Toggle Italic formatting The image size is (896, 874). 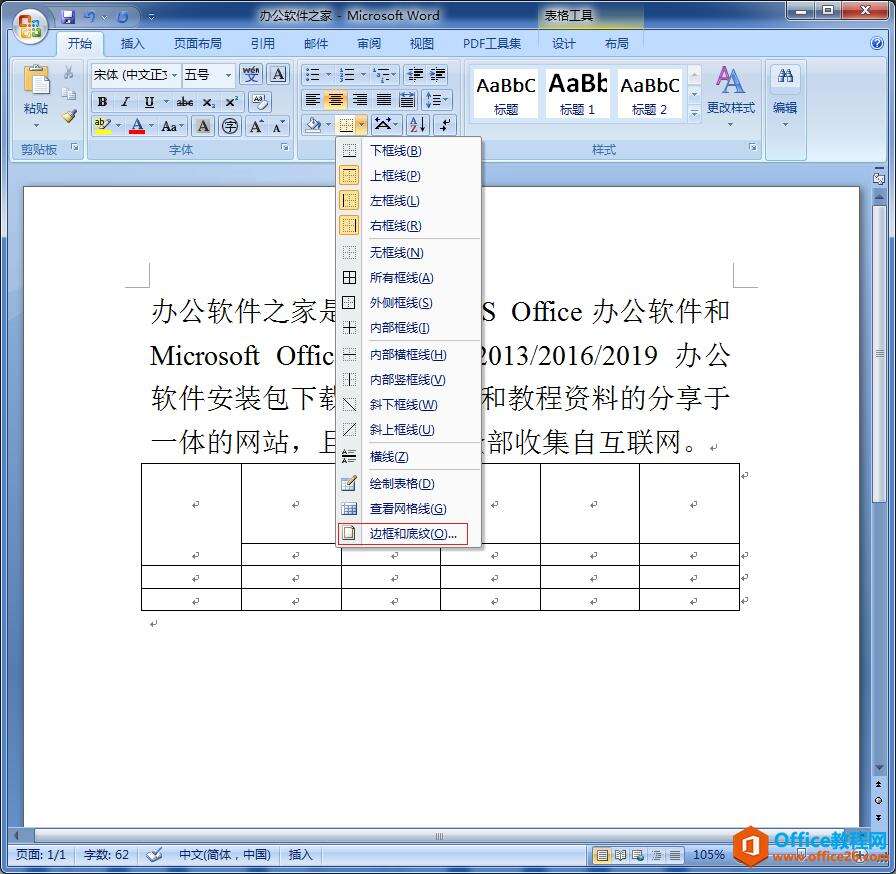tap(125, 102)
